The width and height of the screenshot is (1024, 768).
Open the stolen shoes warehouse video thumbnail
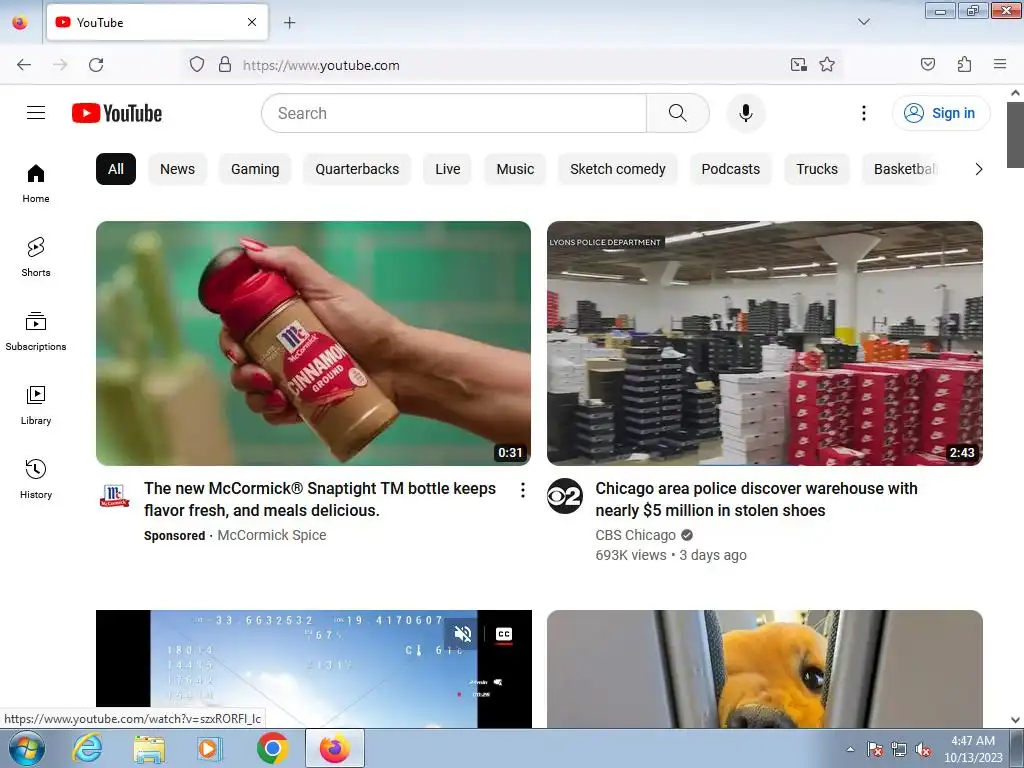click(x=765, y=344)
